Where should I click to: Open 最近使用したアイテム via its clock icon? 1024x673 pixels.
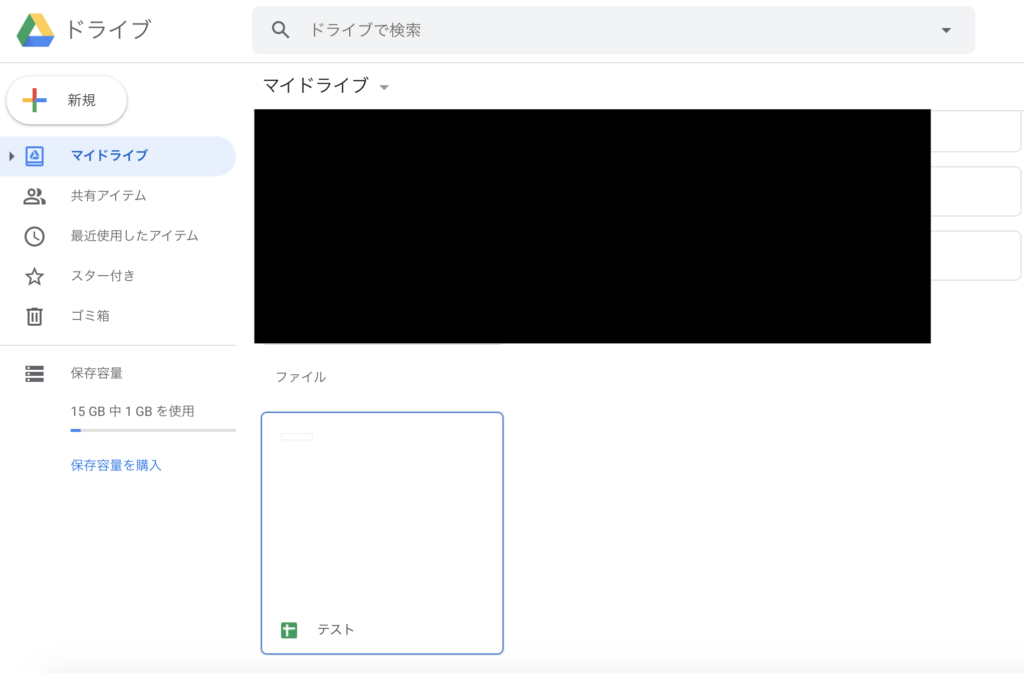(34, 236)
